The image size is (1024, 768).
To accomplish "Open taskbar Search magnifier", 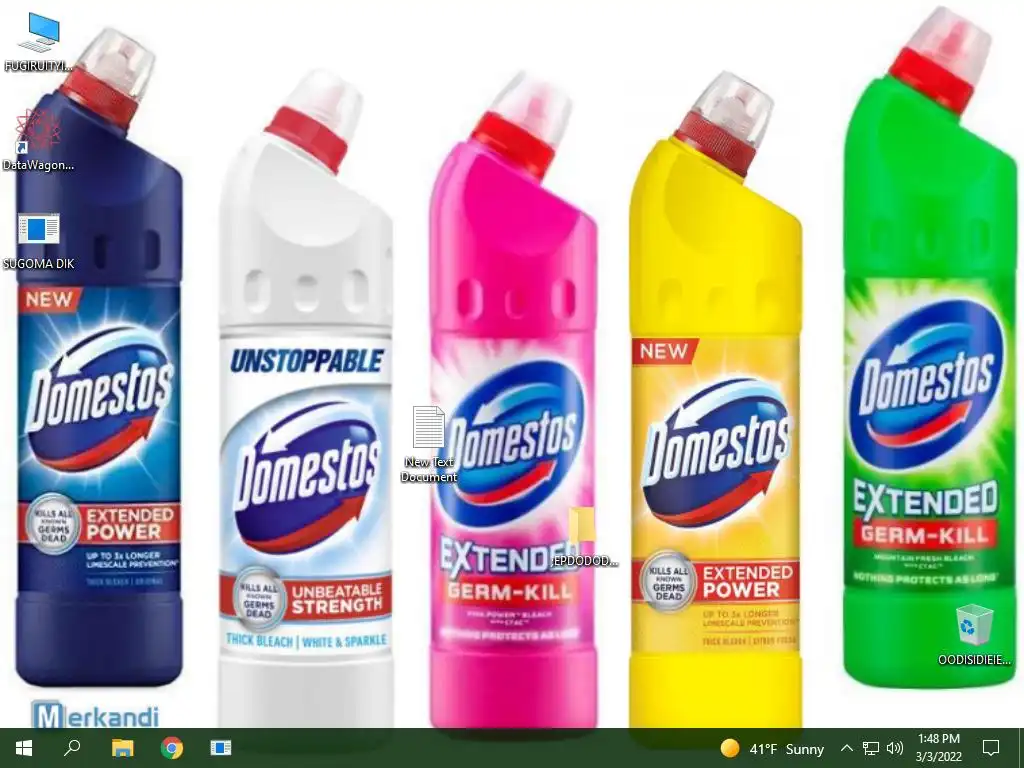I will pyautogui.click(x=72, y=748).
